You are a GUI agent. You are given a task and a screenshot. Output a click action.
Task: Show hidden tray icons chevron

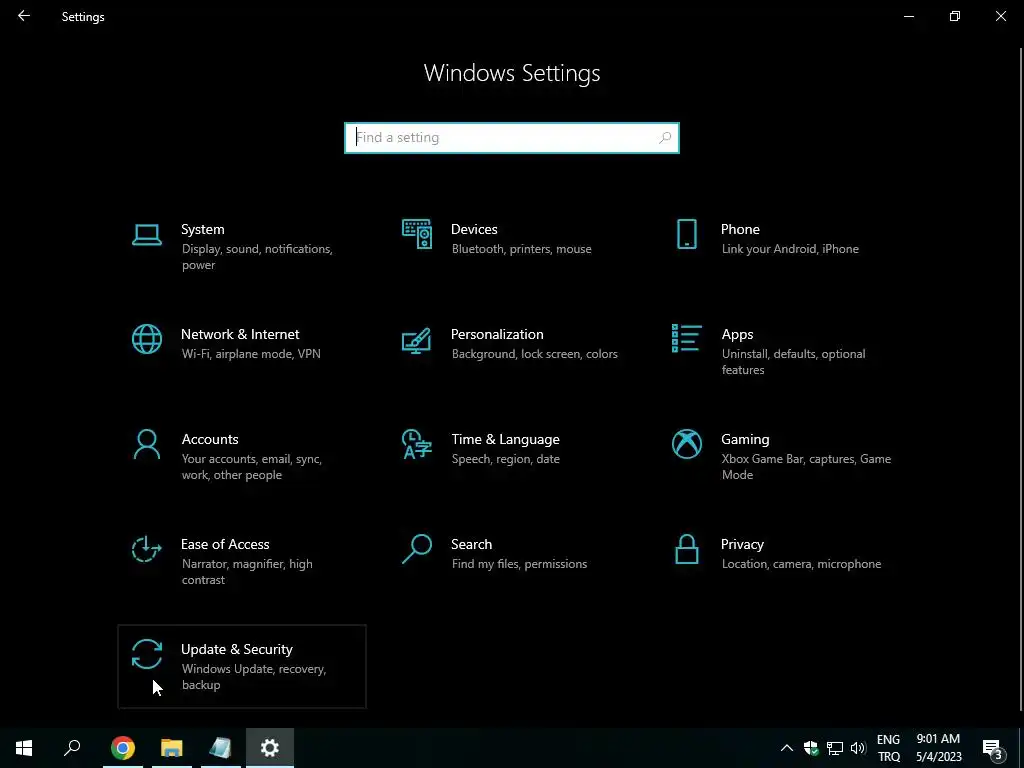[x=787, y=748]
